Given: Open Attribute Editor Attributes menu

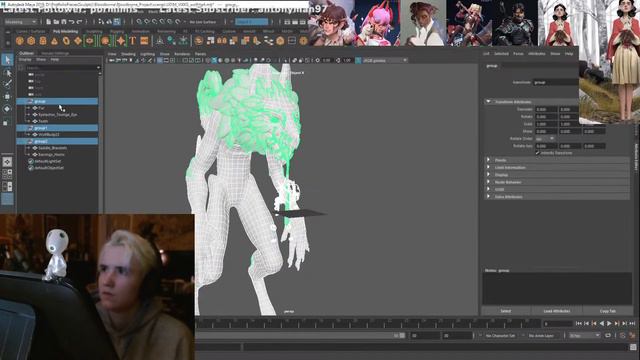Looking at the screenshot, I should 536,54.
